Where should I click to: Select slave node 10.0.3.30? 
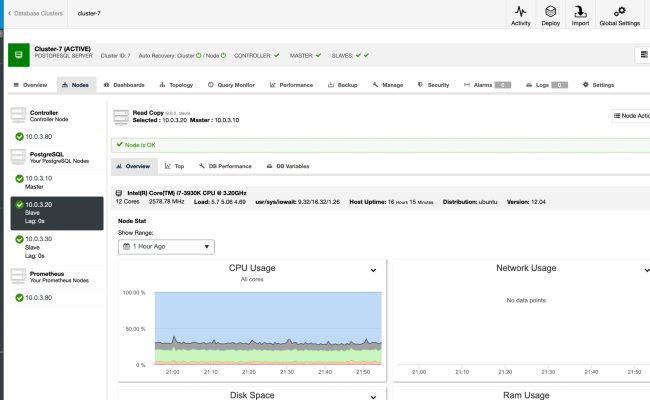[57, 247]
